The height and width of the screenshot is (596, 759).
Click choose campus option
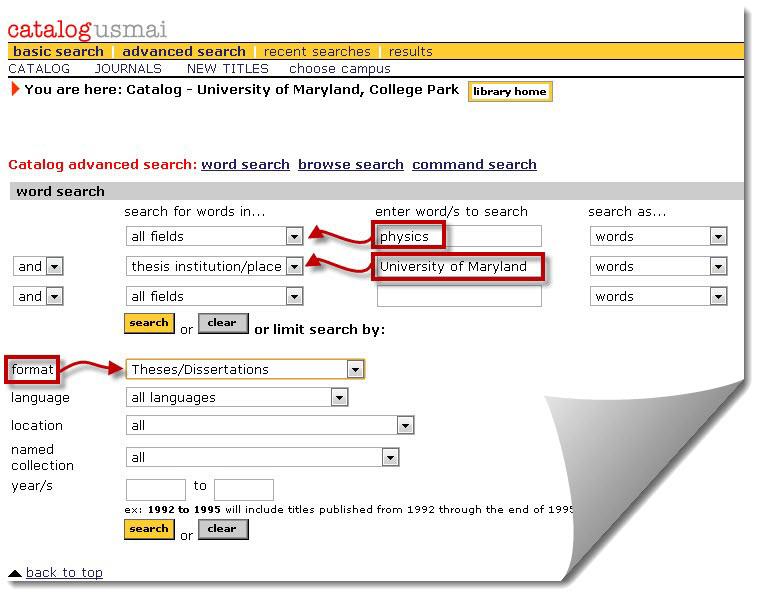click(340, 69)
